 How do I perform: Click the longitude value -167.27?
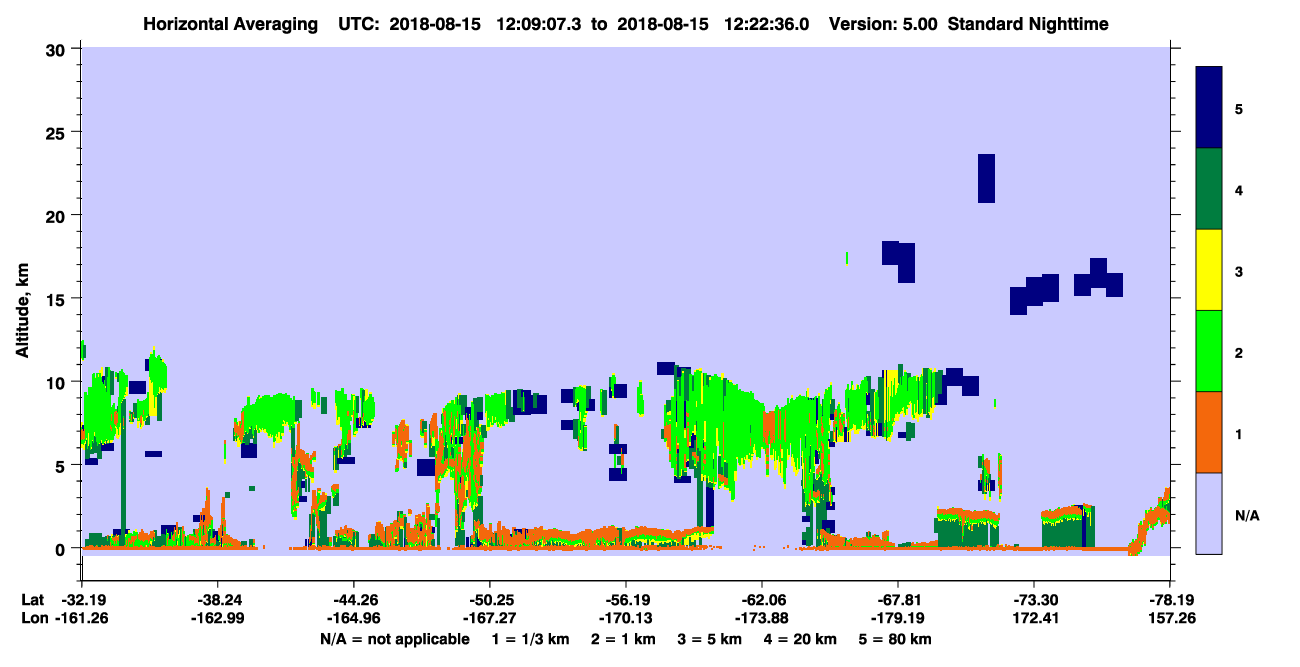(x=489, y=618)
